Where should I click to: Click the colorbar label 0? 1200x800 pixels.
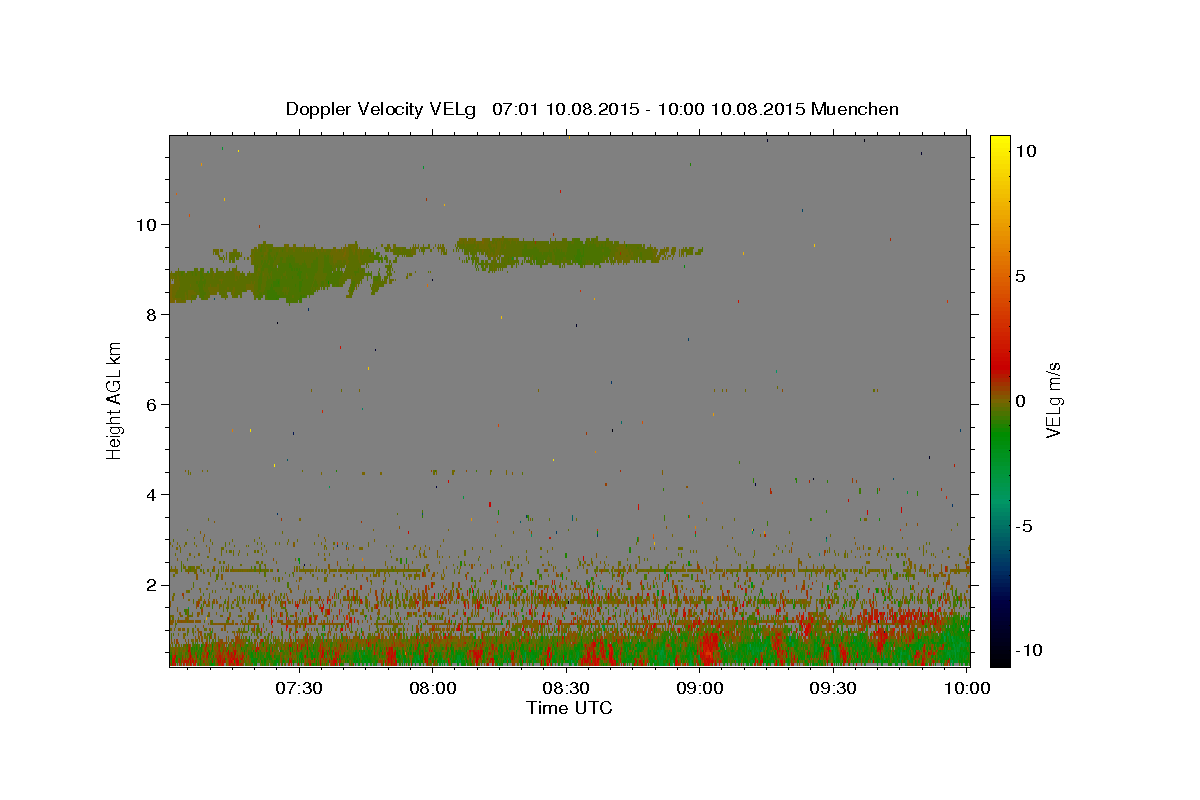(1020, 401)
